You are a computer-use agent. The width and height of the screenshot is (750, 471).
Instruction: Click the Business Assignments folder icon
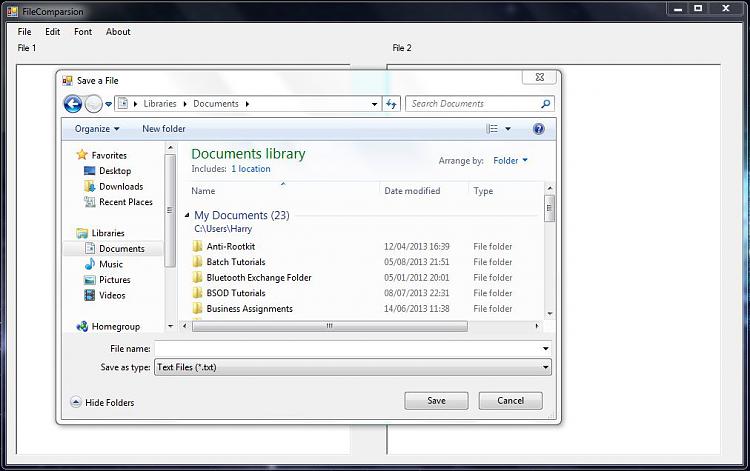tap(197, 308)
